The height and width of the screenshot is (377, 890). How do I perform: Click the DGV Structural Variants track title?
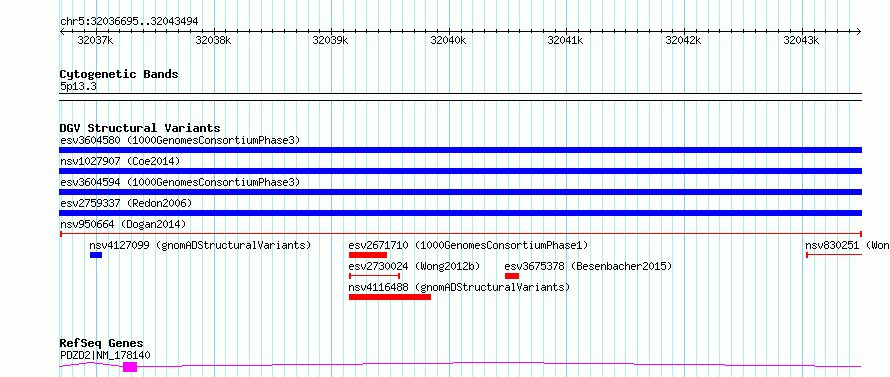[140, 128]
